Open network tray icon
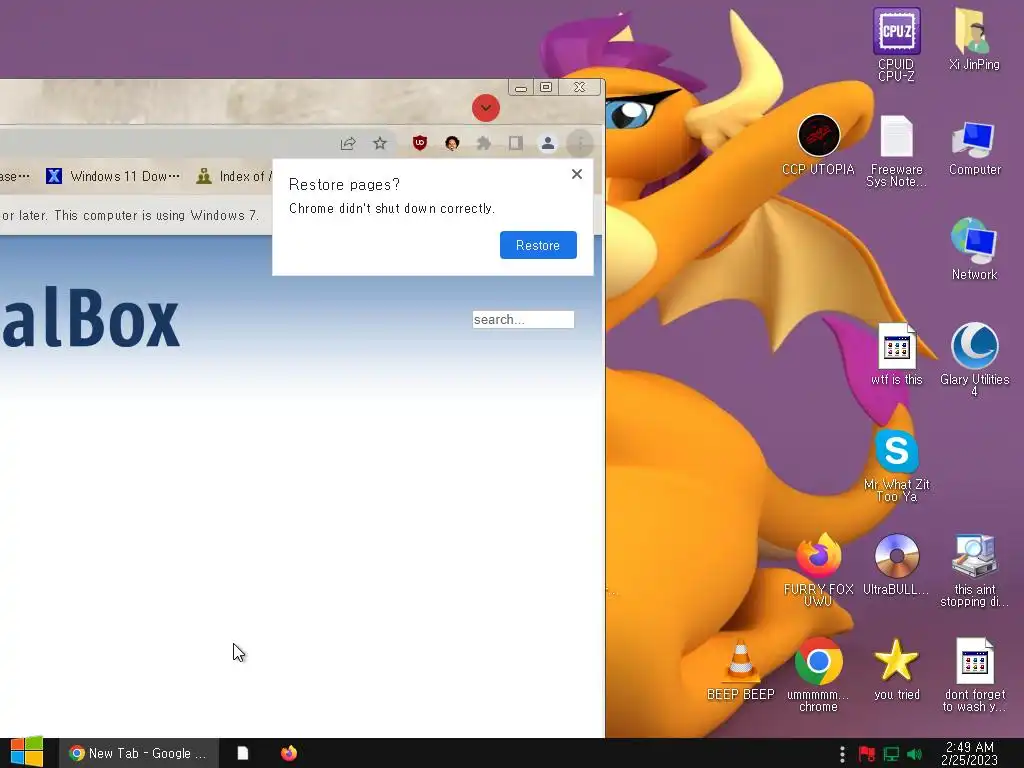The height and width of the screenshot is (768, 1024). coord(891,754)
